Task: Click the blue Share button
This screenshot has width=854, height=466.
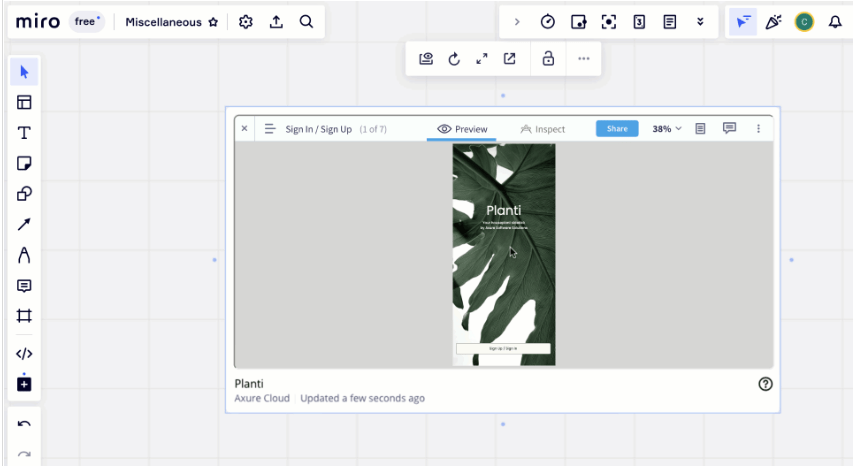Action: 617,129
